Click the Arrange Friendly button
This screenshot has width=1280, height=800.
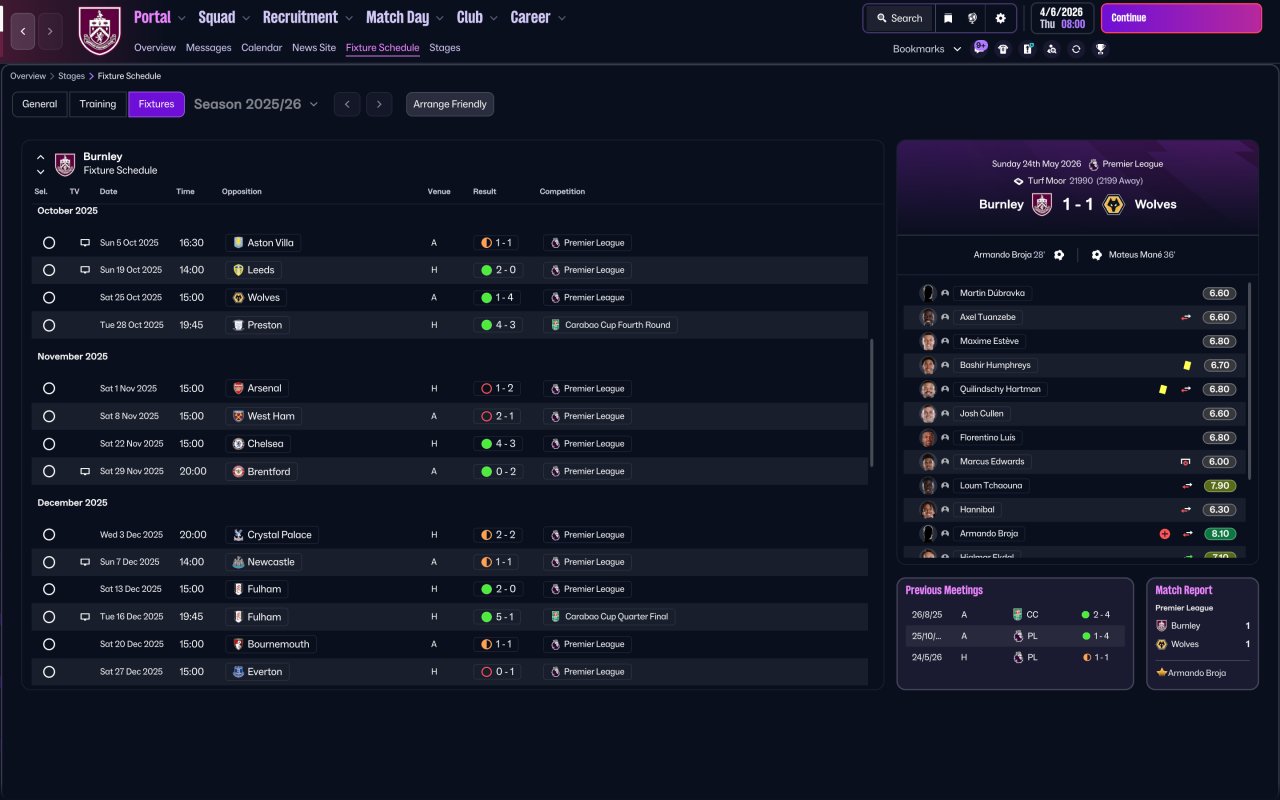pos(450,104)
